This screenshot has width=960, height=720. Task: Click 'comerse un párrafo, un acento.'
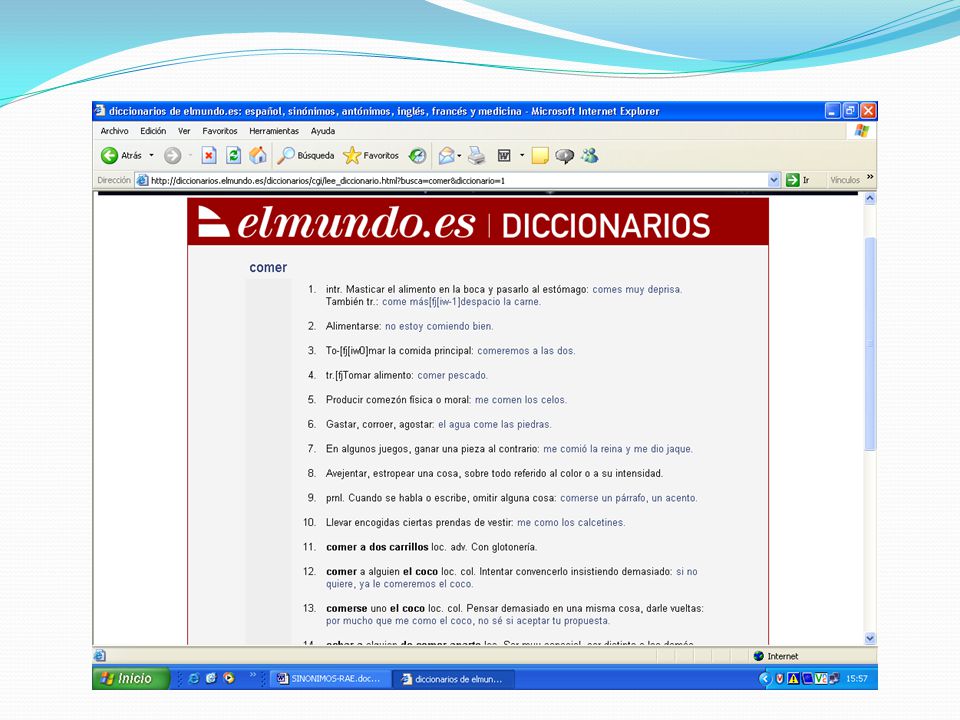[629, 498]
